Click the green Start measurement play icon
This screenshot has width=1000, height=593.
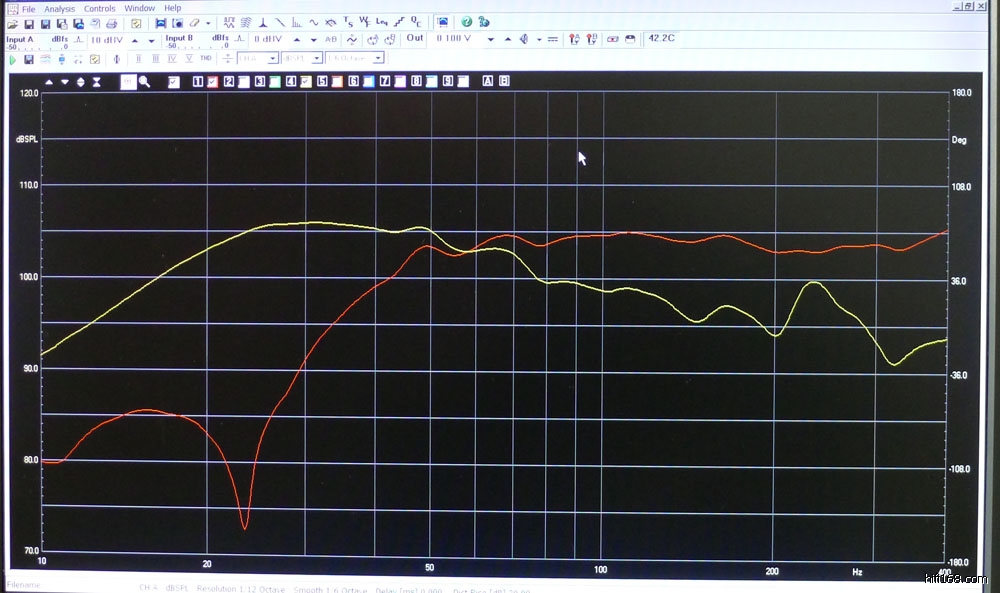tap(12, 59)
